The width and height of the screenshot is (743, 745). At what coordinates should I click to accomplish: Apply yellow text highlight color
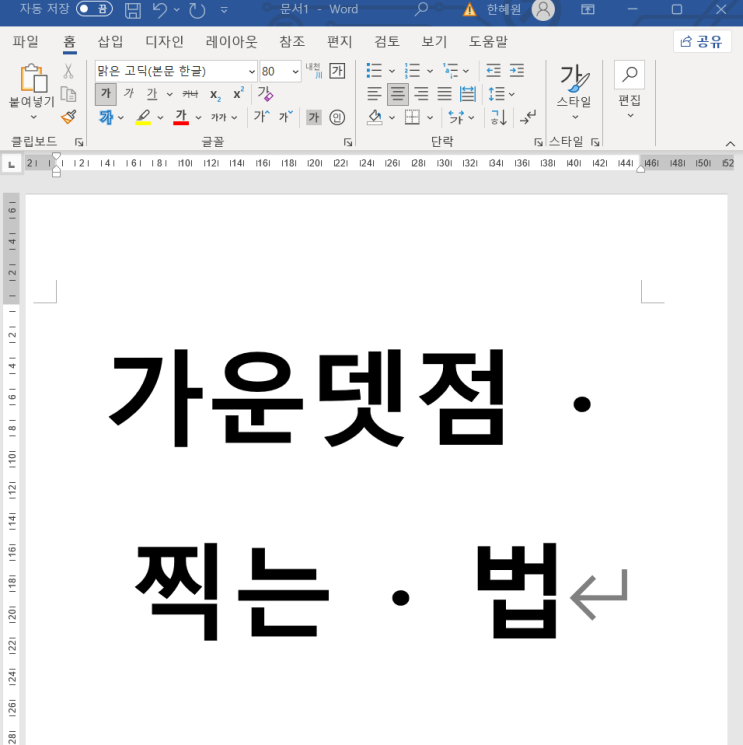pyautogui.click(x=143, y=117)
